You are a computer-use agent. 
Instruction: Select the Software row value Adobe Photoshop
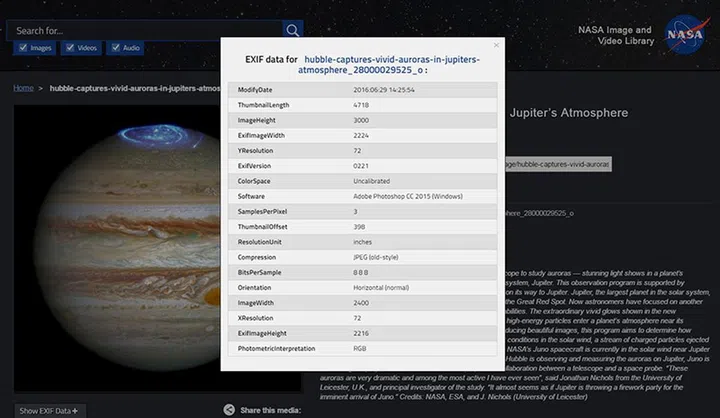(406, 196)
